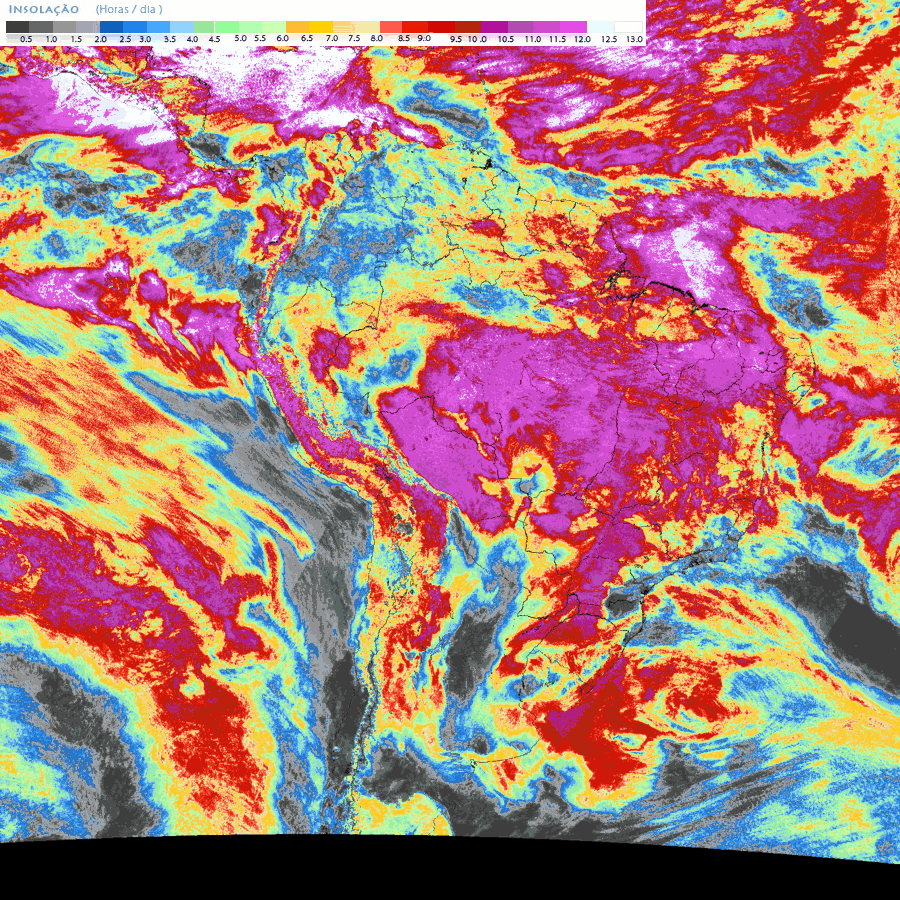This screenshot has width=900, height=900.
Task: Click the '9.5' legend value
Action: pyautogui.click(x=456, y=39)
